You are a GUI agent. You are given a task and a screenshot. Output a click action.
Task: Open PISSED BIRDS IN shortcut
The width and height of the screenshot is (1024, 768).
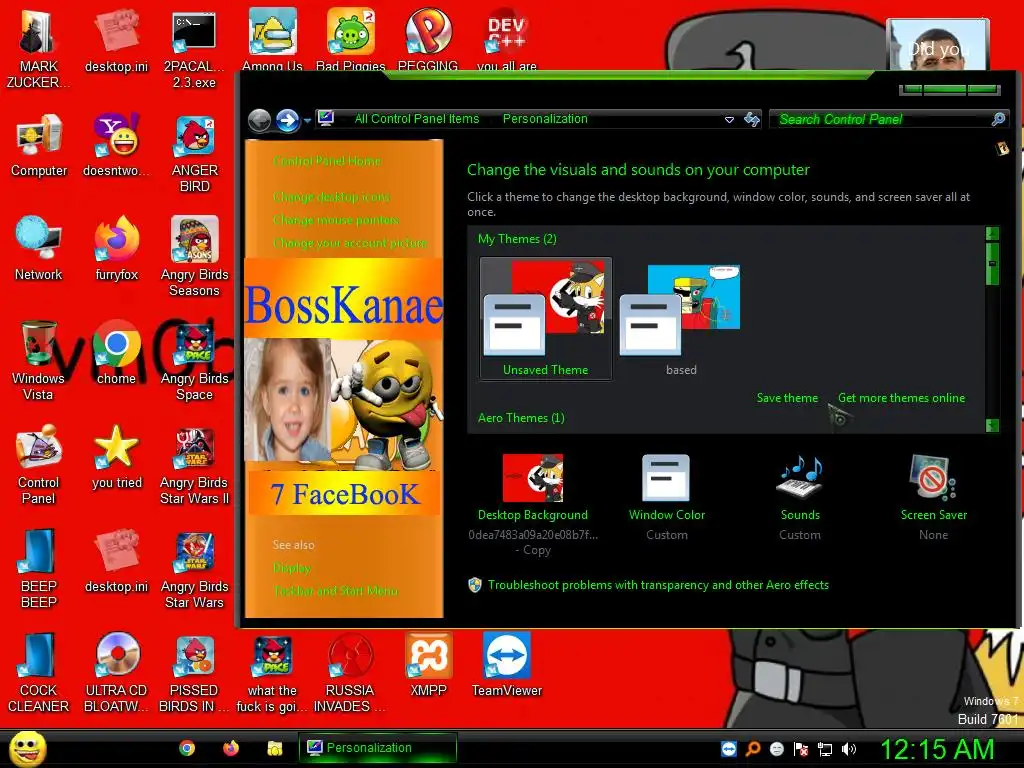click(194, 673)
